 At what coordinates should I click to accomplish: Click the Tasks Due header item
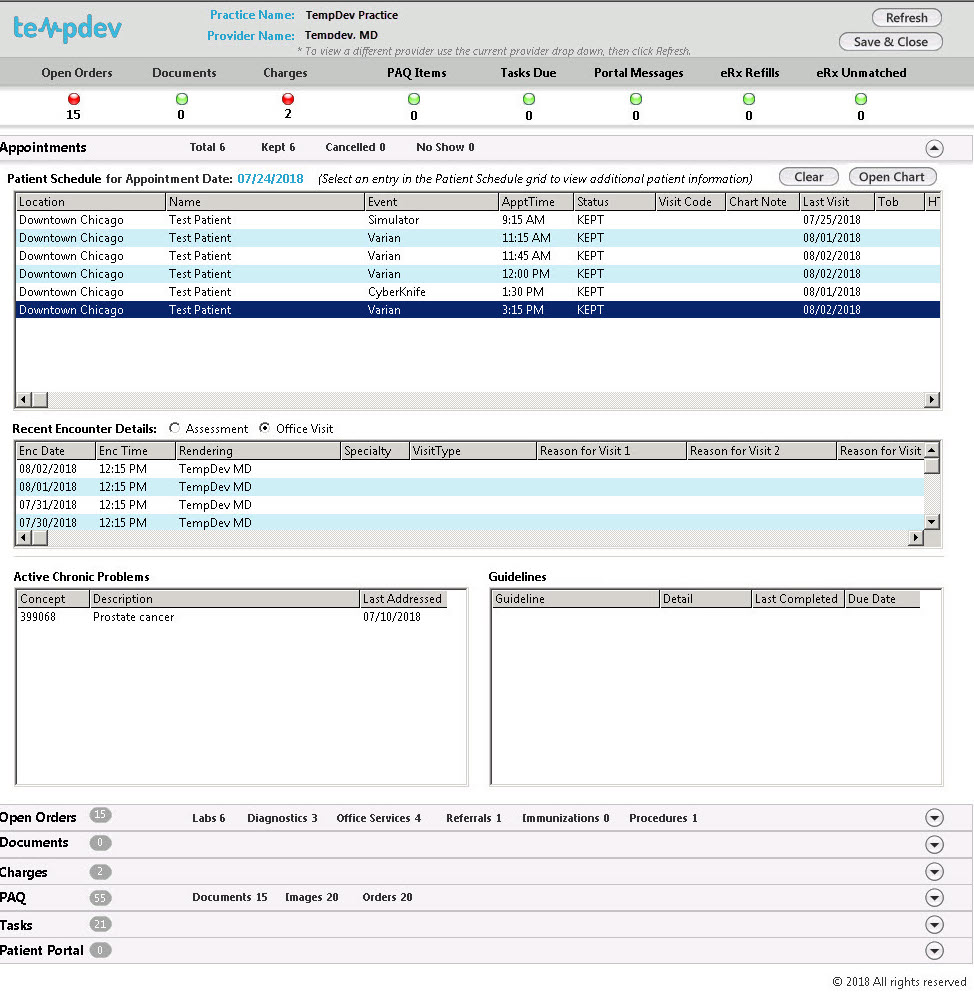529,72
